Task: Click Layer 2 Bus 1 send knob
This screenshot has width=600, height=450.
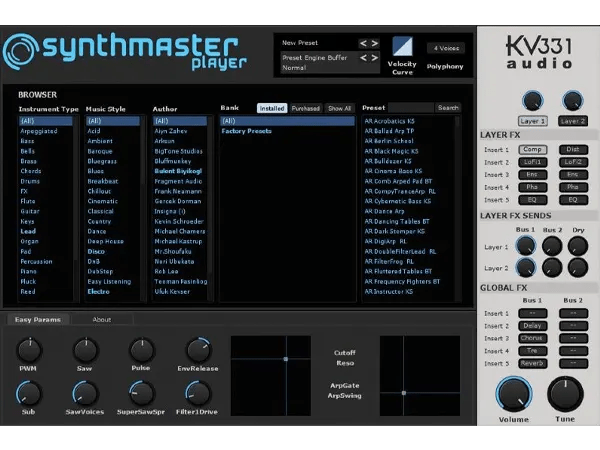Action: pos(525,267)
